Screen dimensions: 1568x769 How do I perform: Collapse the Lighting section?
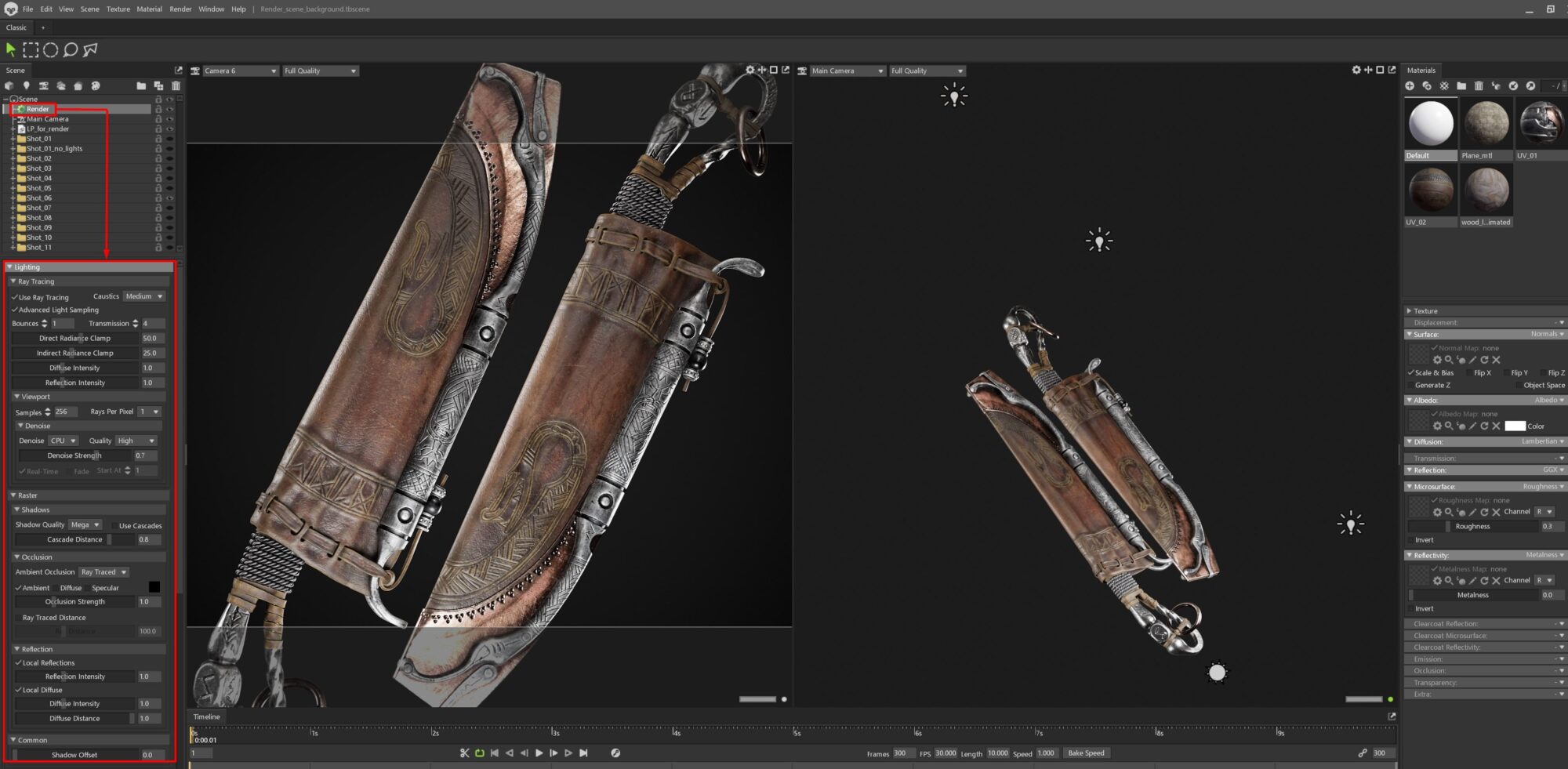[x=11, y=267]
